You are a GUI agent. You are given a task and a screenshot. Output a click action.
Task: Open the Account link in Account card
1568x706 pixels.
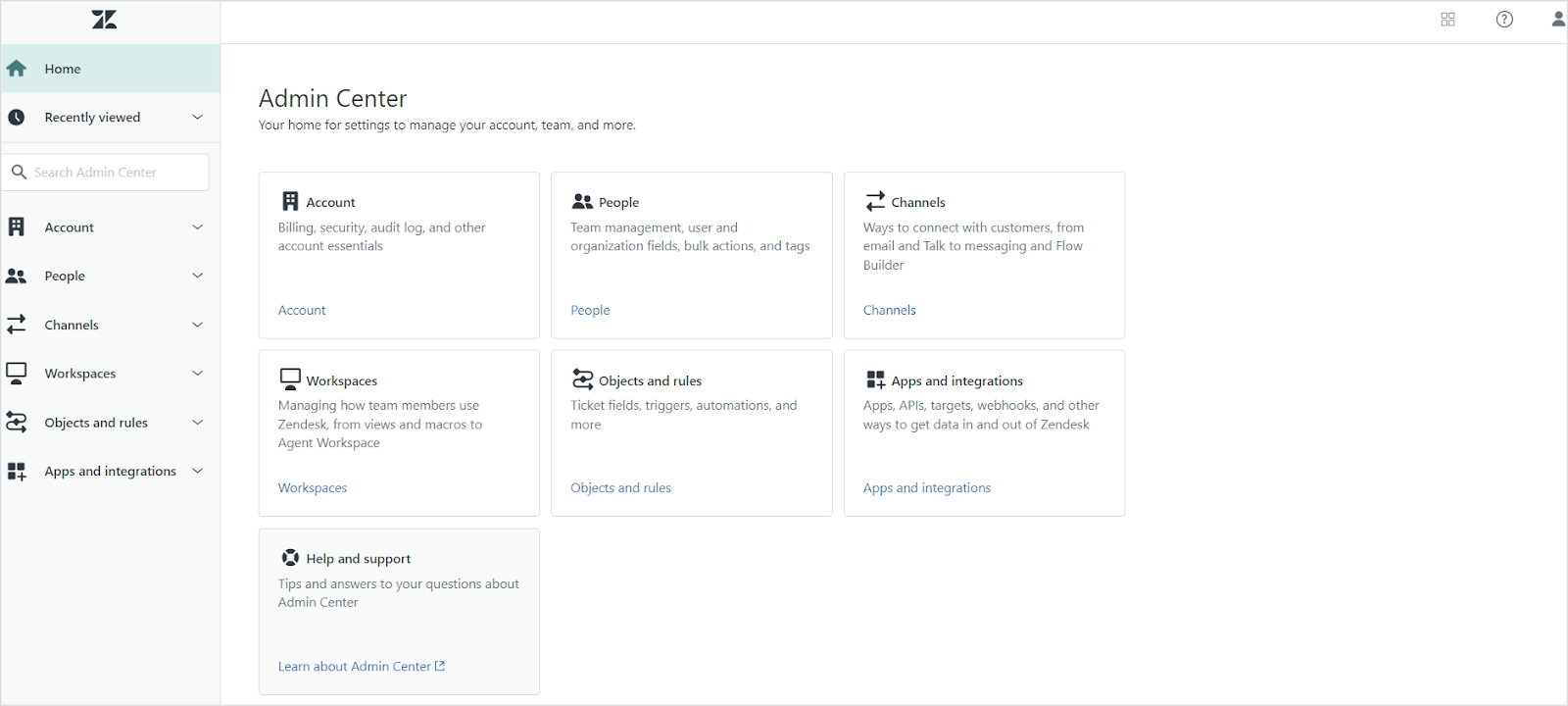pos(302,310)
